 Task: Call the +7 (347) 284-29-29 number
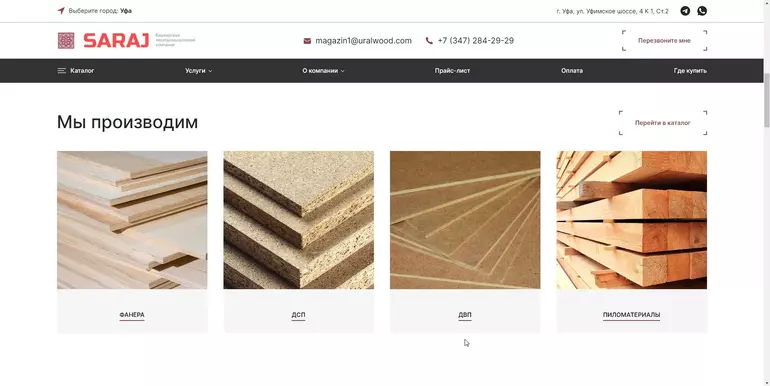pyautogui.click(x=475, y=41)
